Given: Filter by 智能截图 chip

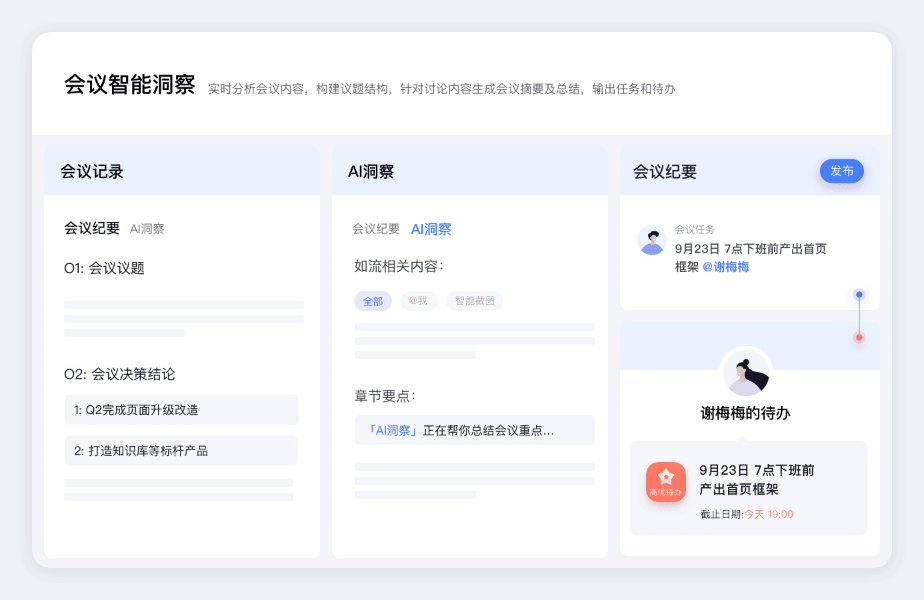Looking at the screenshot, I should pos(474,301).
